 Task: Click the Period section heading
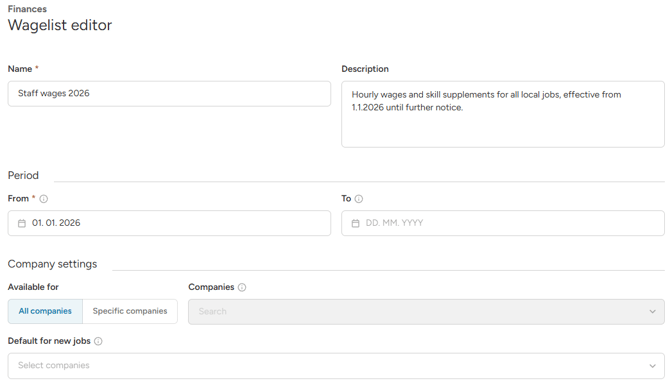click(x=23, y=176)
